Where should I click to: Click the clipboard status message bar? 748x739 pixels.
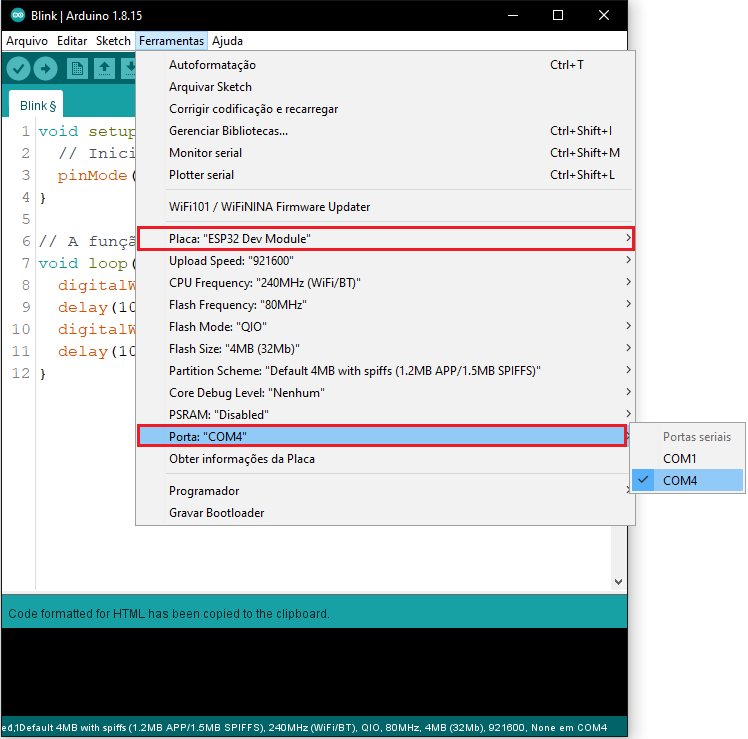pyautogui.click(x=314, y=613)
